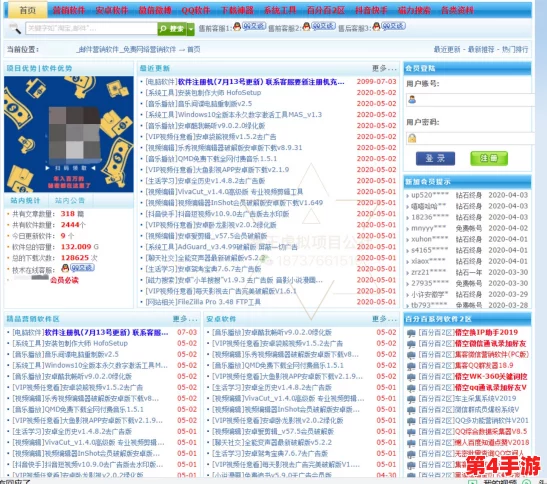Viewport: 547px width, 484px height.
Task: Expand 更多 link in 安卓软件 panel
Action: pyautogui.click(x=384, y=319)
